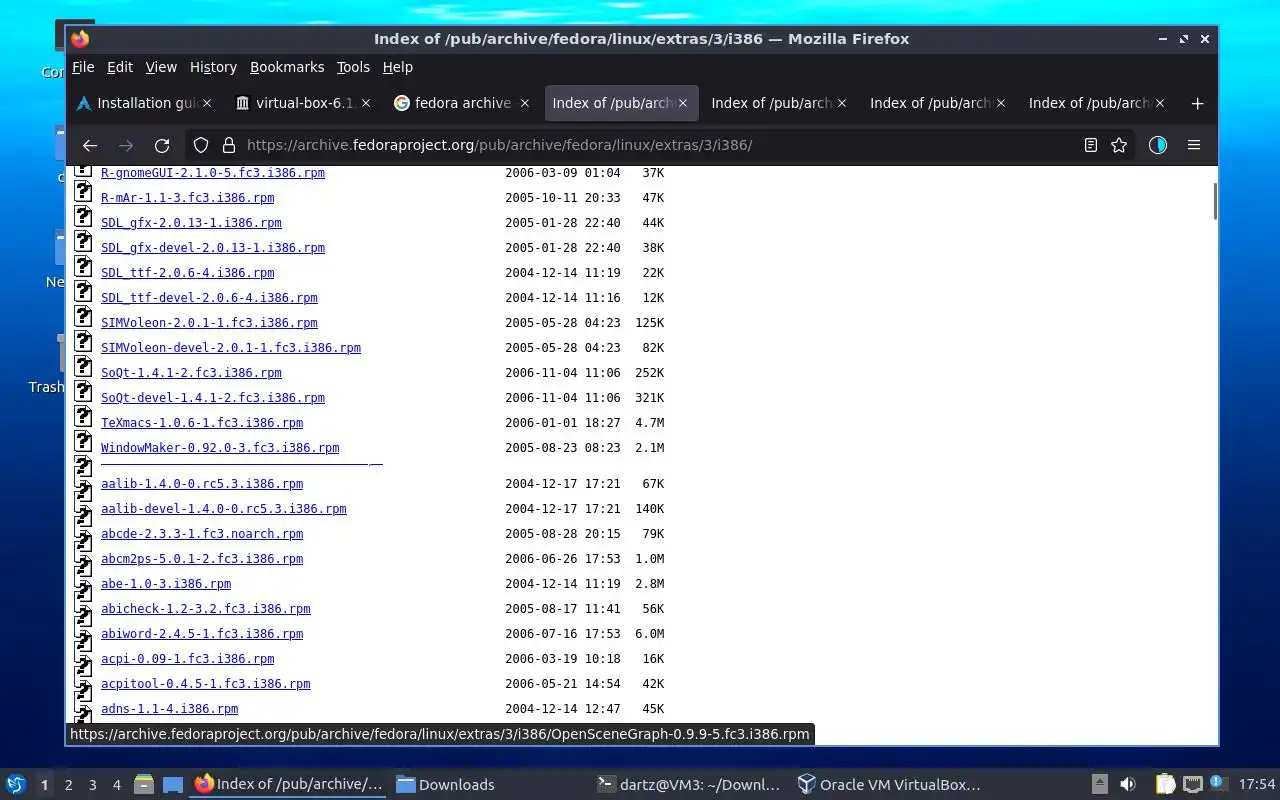
Task: Download R-mAr-1.1-3.fc3.i386.rpm
Action: tap(187, 198)
